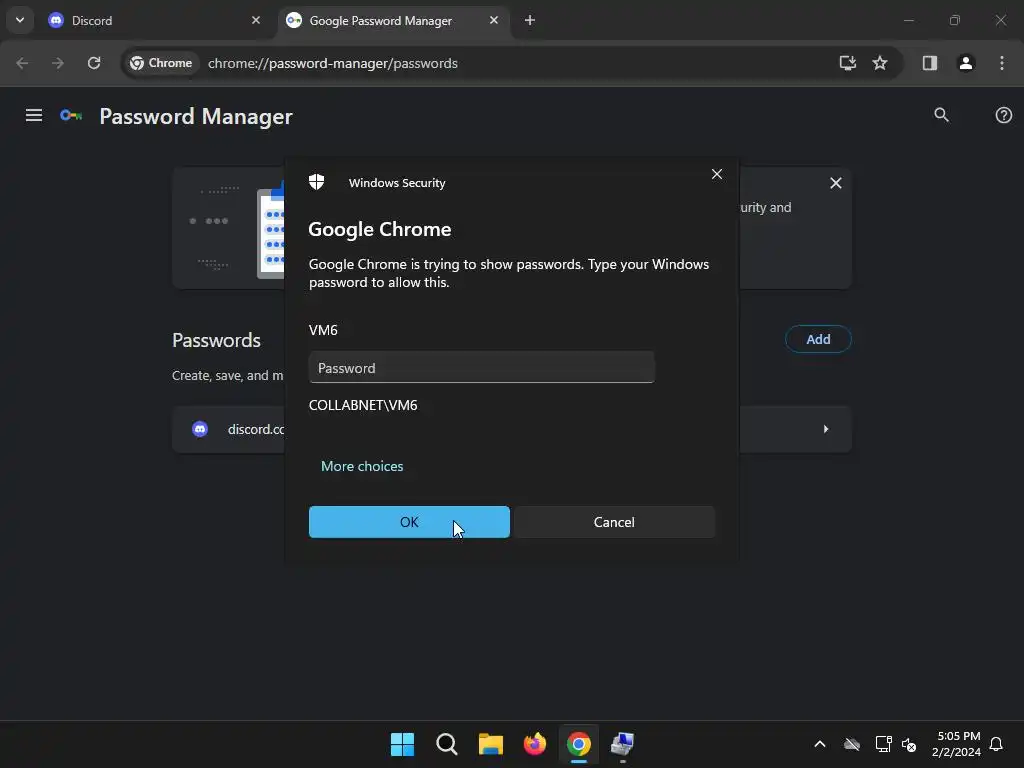The height and width of the screenshot is (768, 1024).
Task: Close the Discord tab
Action: pos(256,20)
